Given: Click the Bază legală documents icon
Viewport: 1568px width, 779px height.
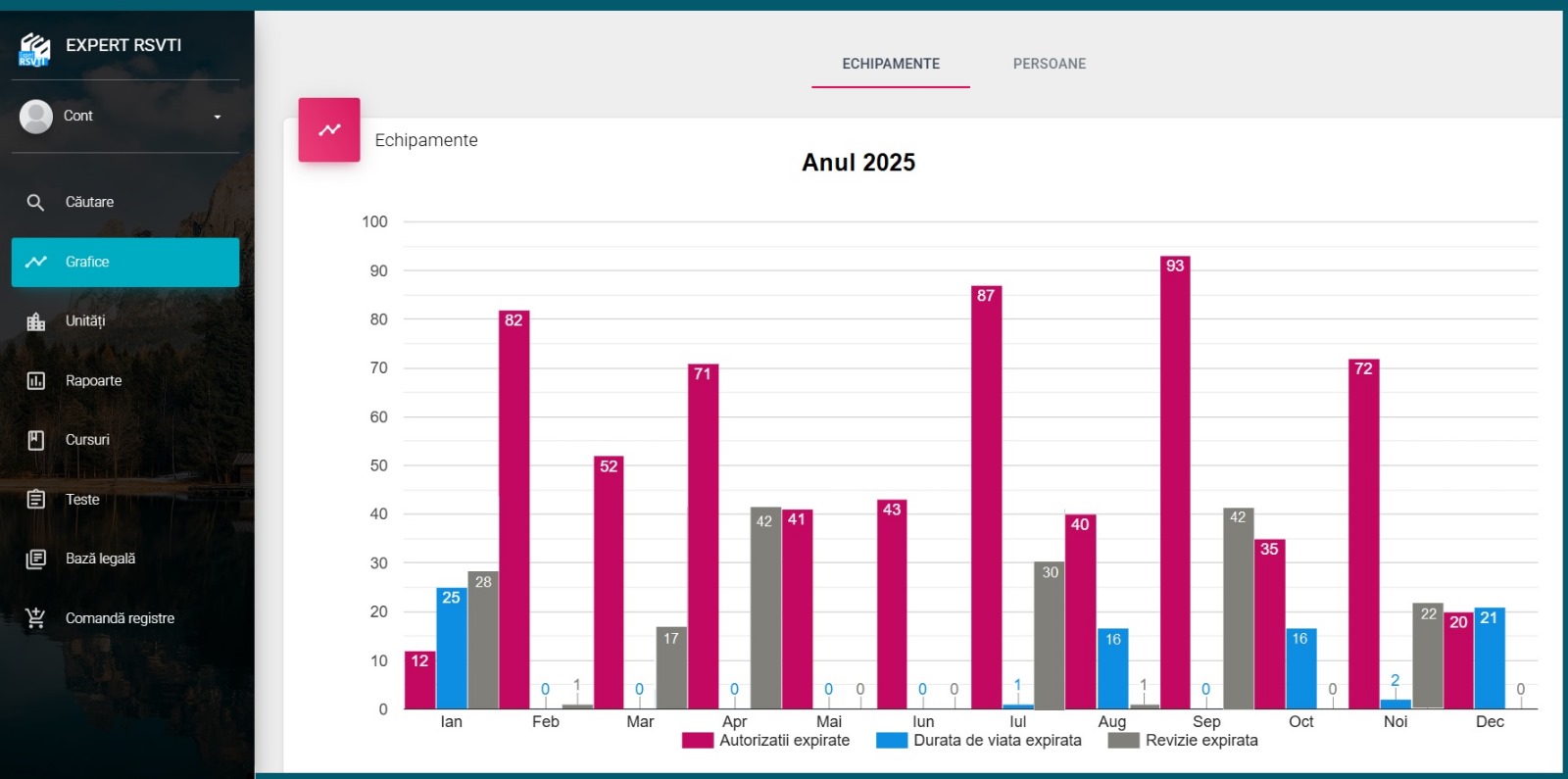Looking at the screenshot, I should (x=36, y=560).
